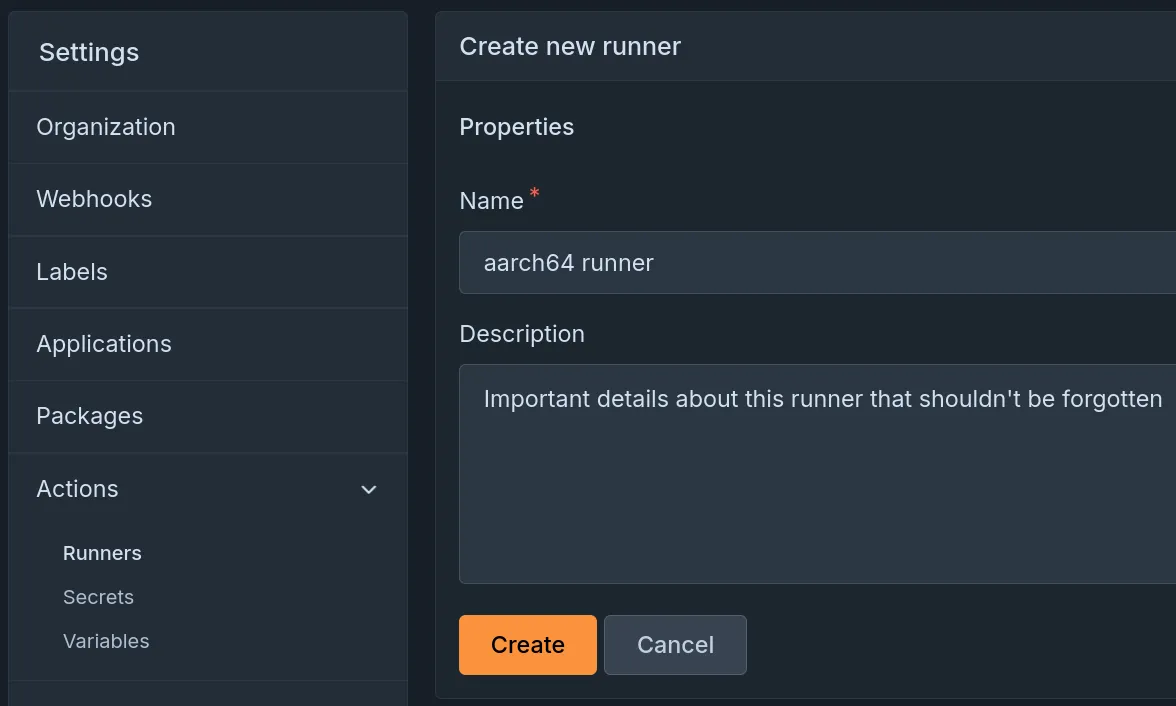
Task: Click the Cancel button
Action: pyautogui.click(x=675, y=644)
